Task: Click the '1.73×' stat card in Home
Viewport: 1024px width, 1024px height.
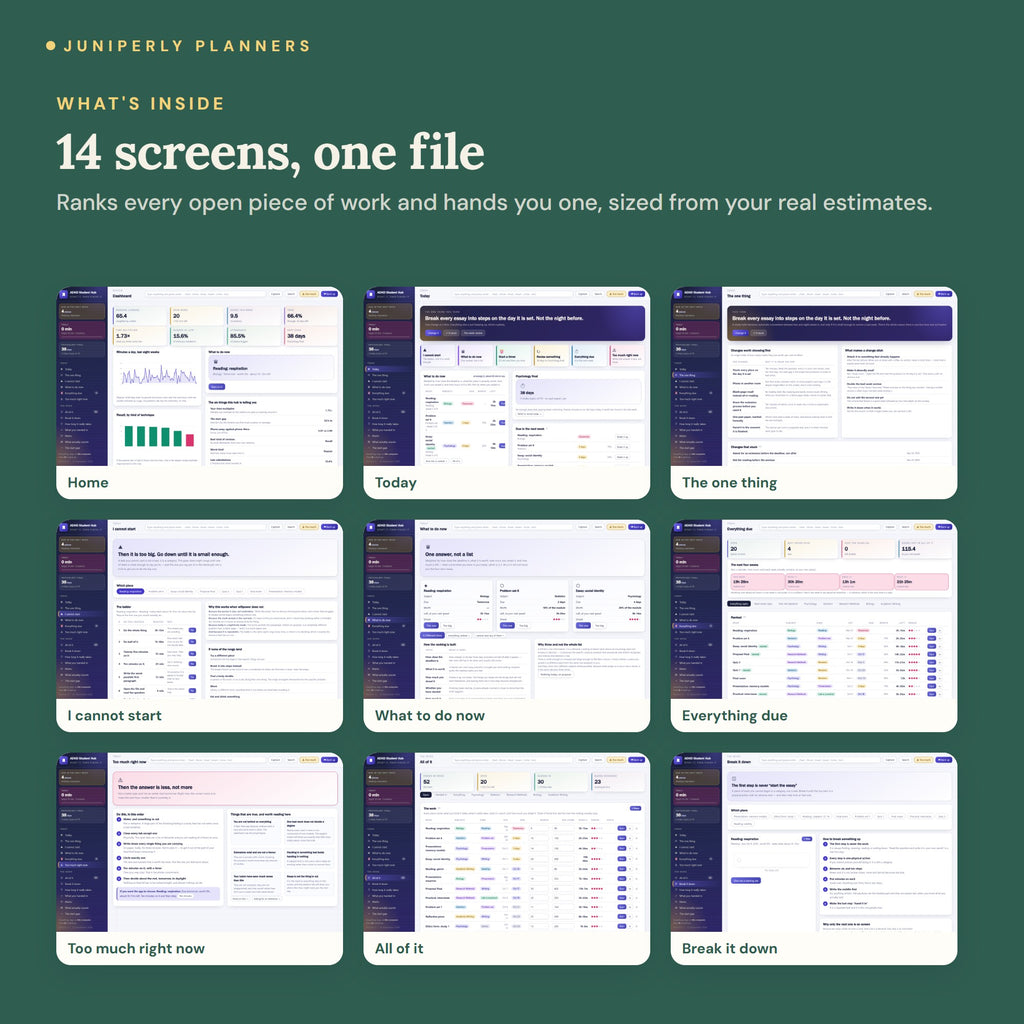Action: tap(140, 336)
